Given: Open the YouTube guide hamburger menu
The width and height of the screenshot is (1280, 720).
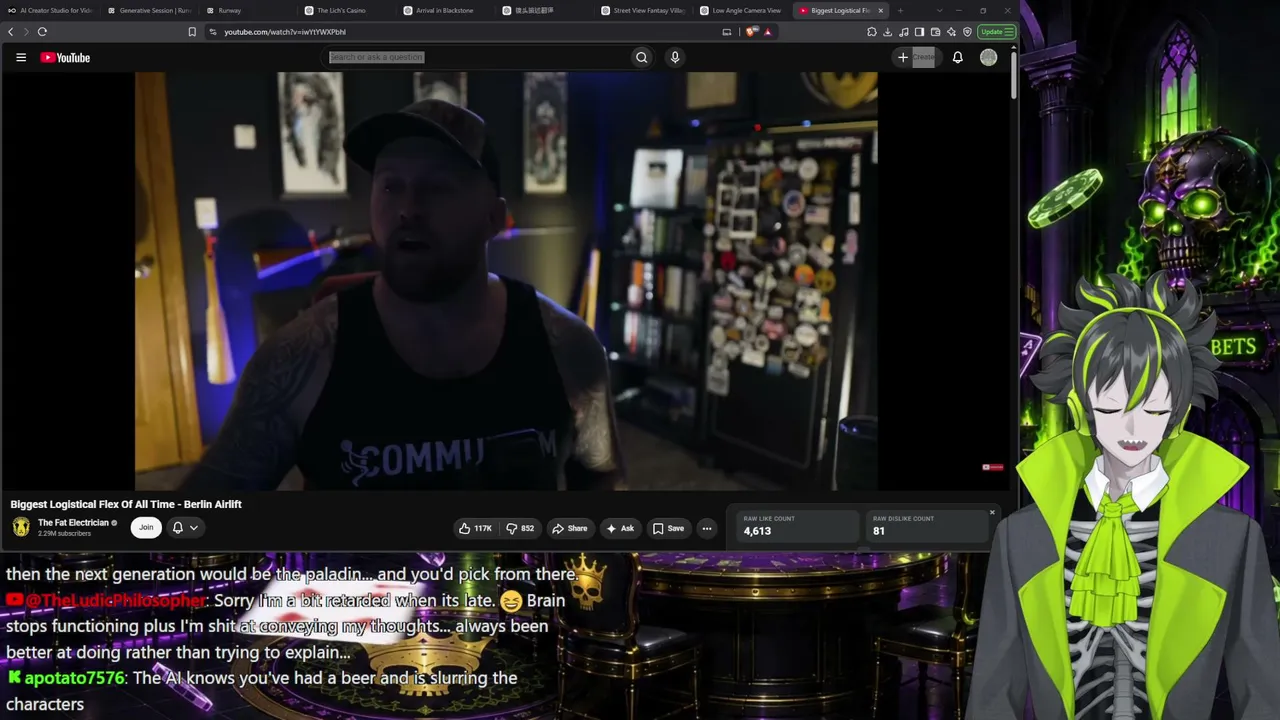Looking at the screenshot, I should click(21, 57).
